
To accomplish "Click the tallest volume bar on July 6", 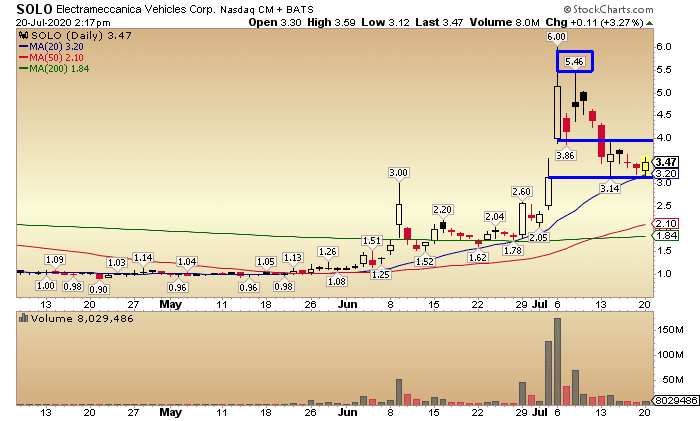I will (x=557, y=361).
